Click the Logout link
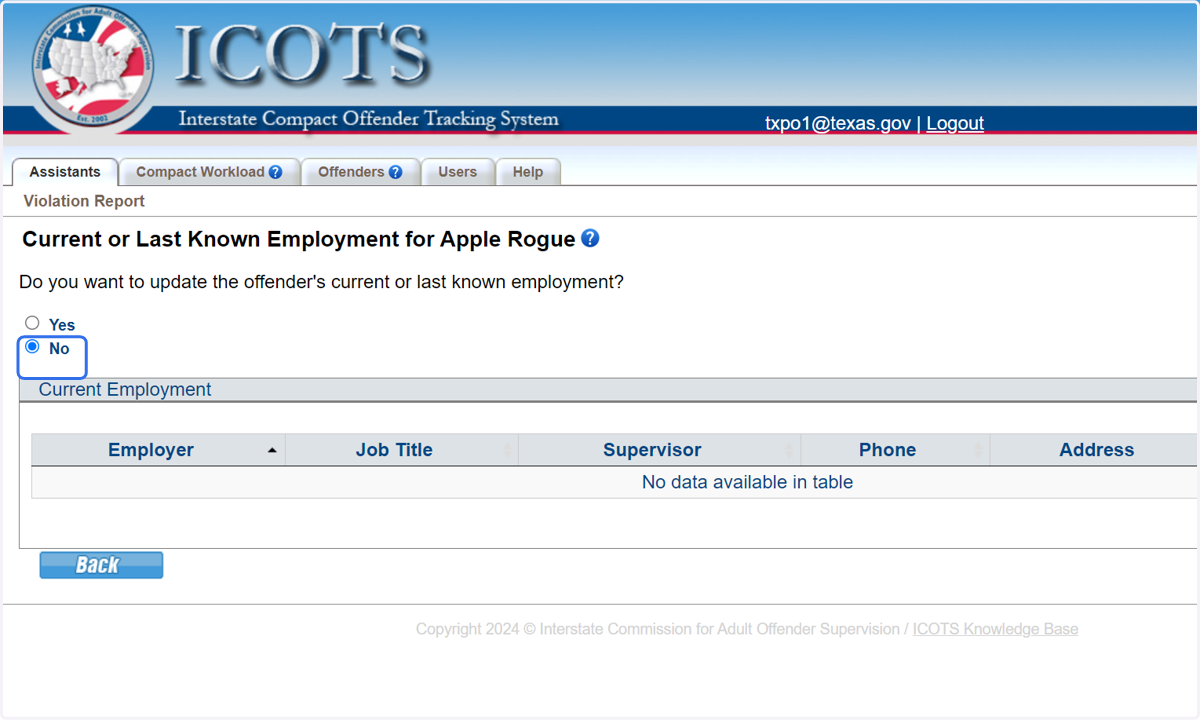 pos(955,123)
